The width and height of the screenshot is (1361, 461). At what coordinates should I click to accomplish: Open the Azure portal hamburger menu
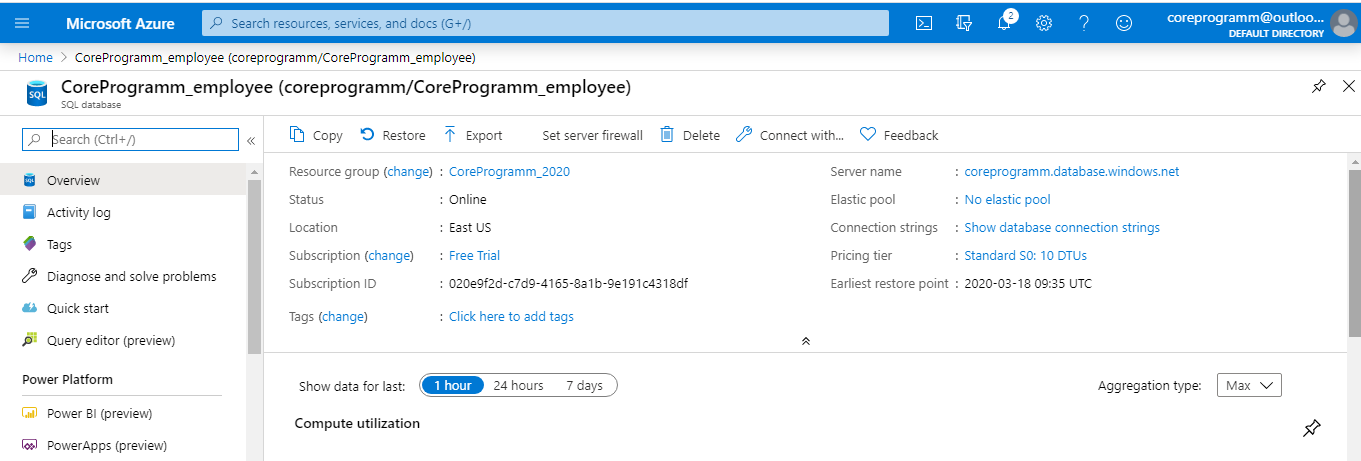(22, 23)
